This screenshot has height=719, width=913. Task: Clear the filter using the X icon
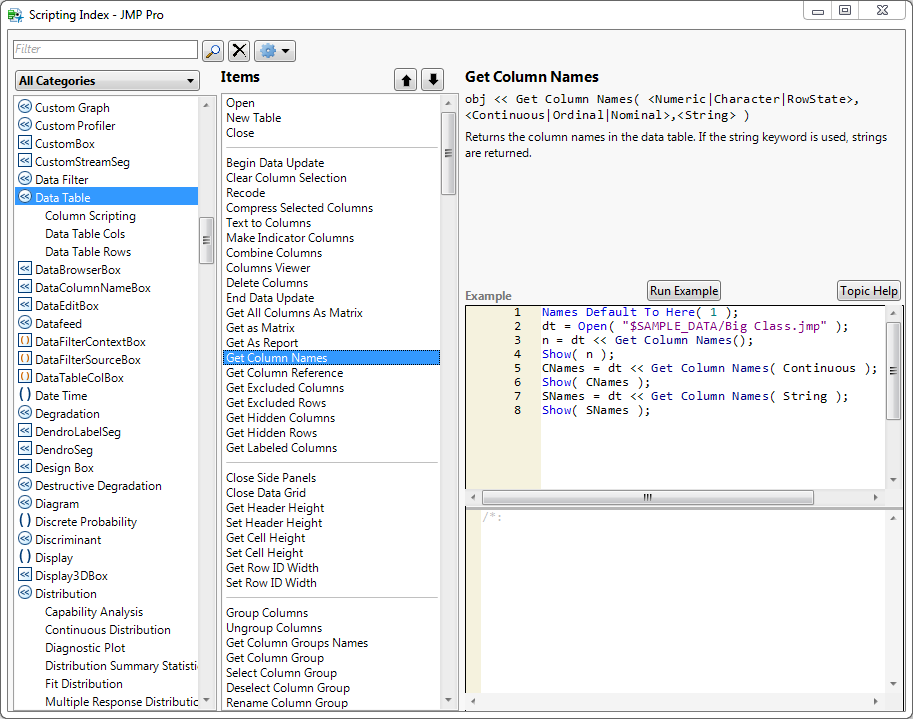point(238,50)
